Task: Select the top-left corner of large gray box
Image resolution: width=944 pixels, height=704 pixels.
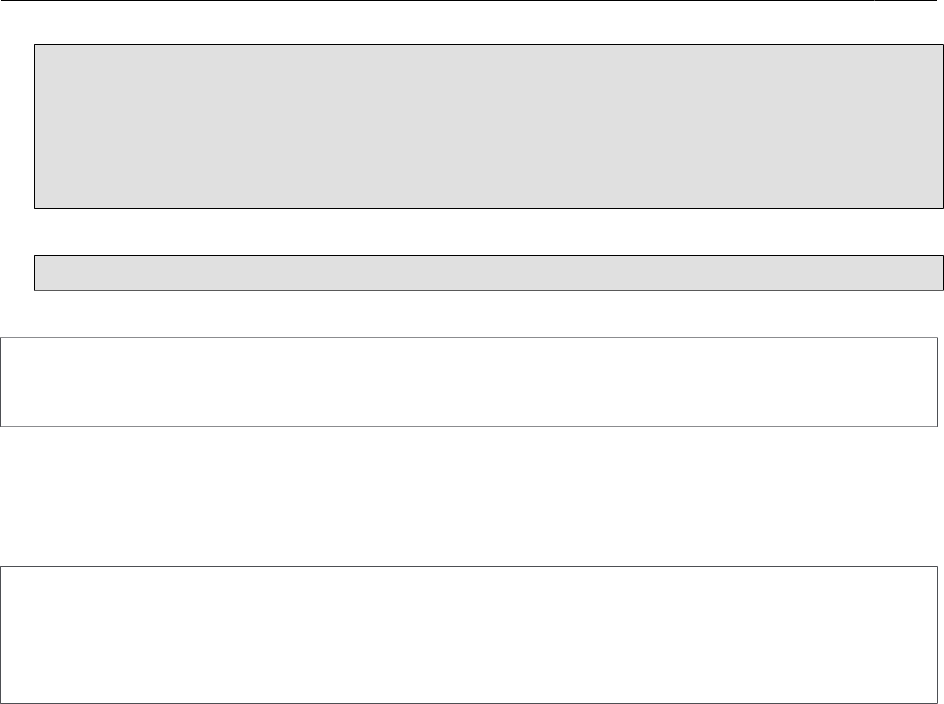Action: 35,45
